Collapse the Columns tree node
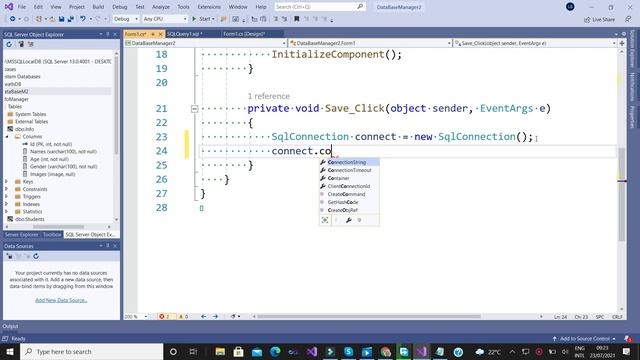The height and width of the screenshot is (360, 640). pyautogui.click(x=7, y=136)
